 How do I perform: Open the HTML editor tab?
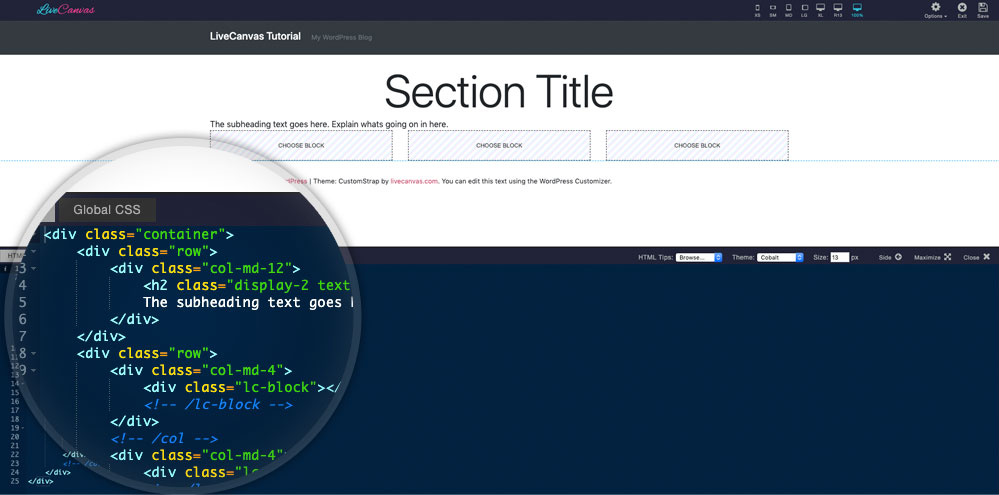(15, 256)
